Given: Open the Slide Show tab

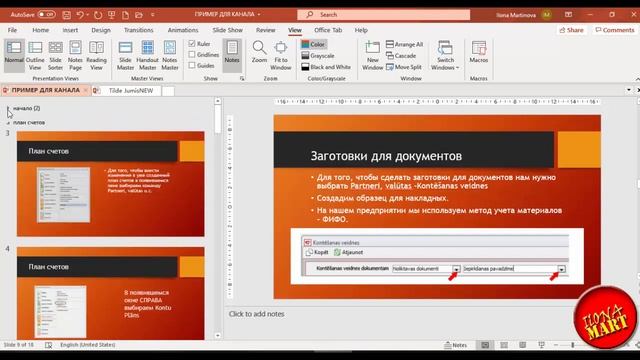Looking at the screenshot, I should coord(227,30).
